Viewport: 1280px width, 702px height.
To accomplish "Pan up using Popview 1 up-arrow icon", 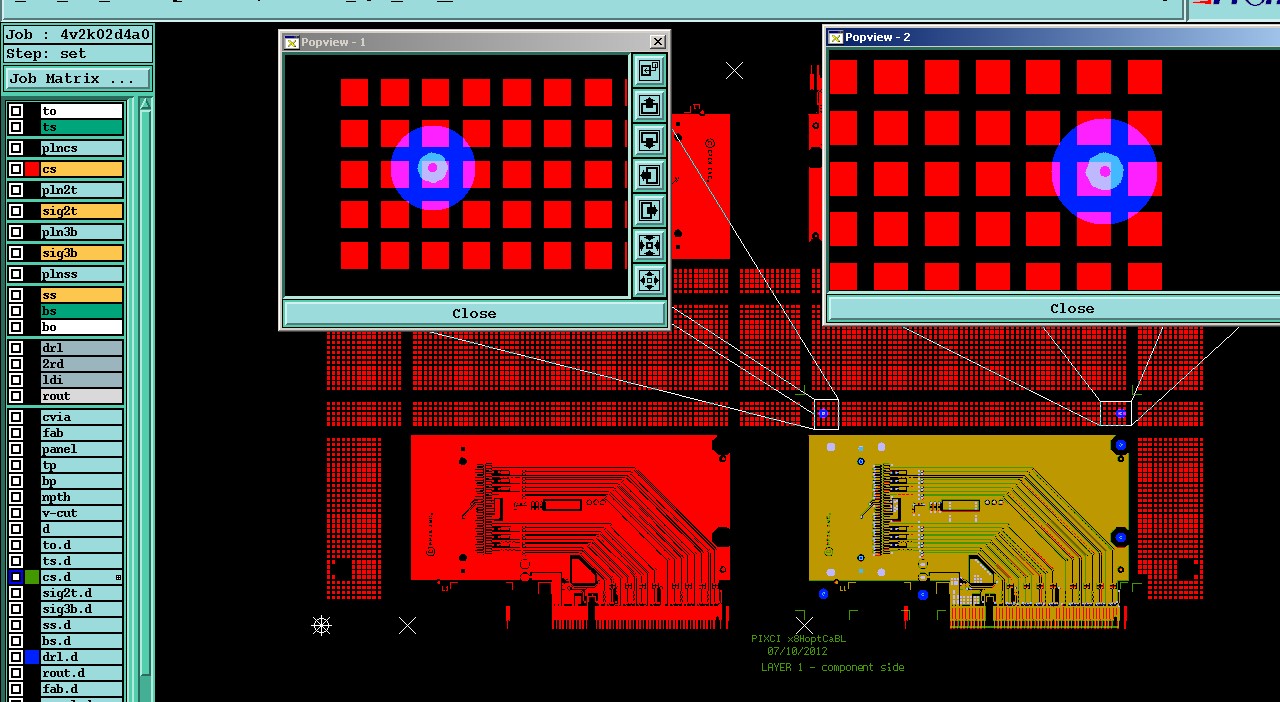I will click(650, 105).
